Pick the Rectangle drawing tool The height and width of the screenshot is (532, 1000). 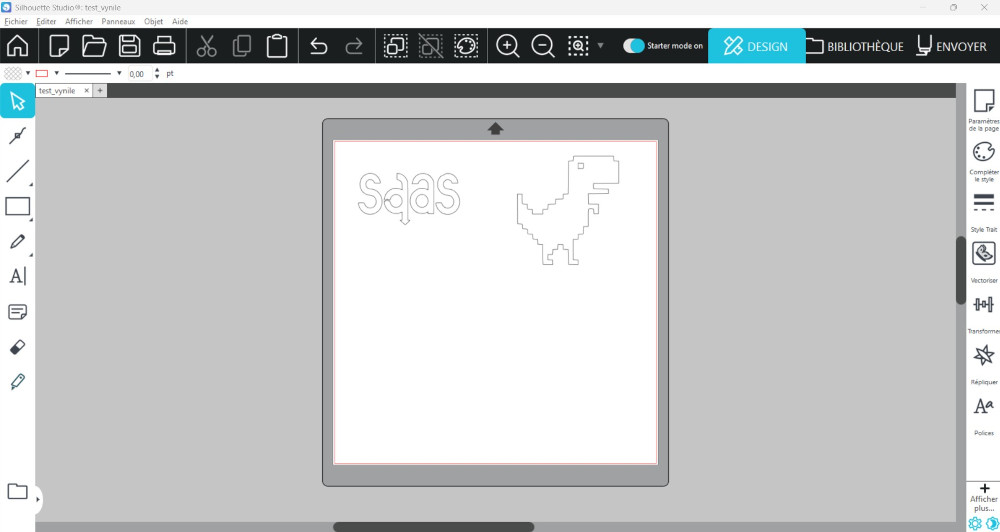click(17, 207)
